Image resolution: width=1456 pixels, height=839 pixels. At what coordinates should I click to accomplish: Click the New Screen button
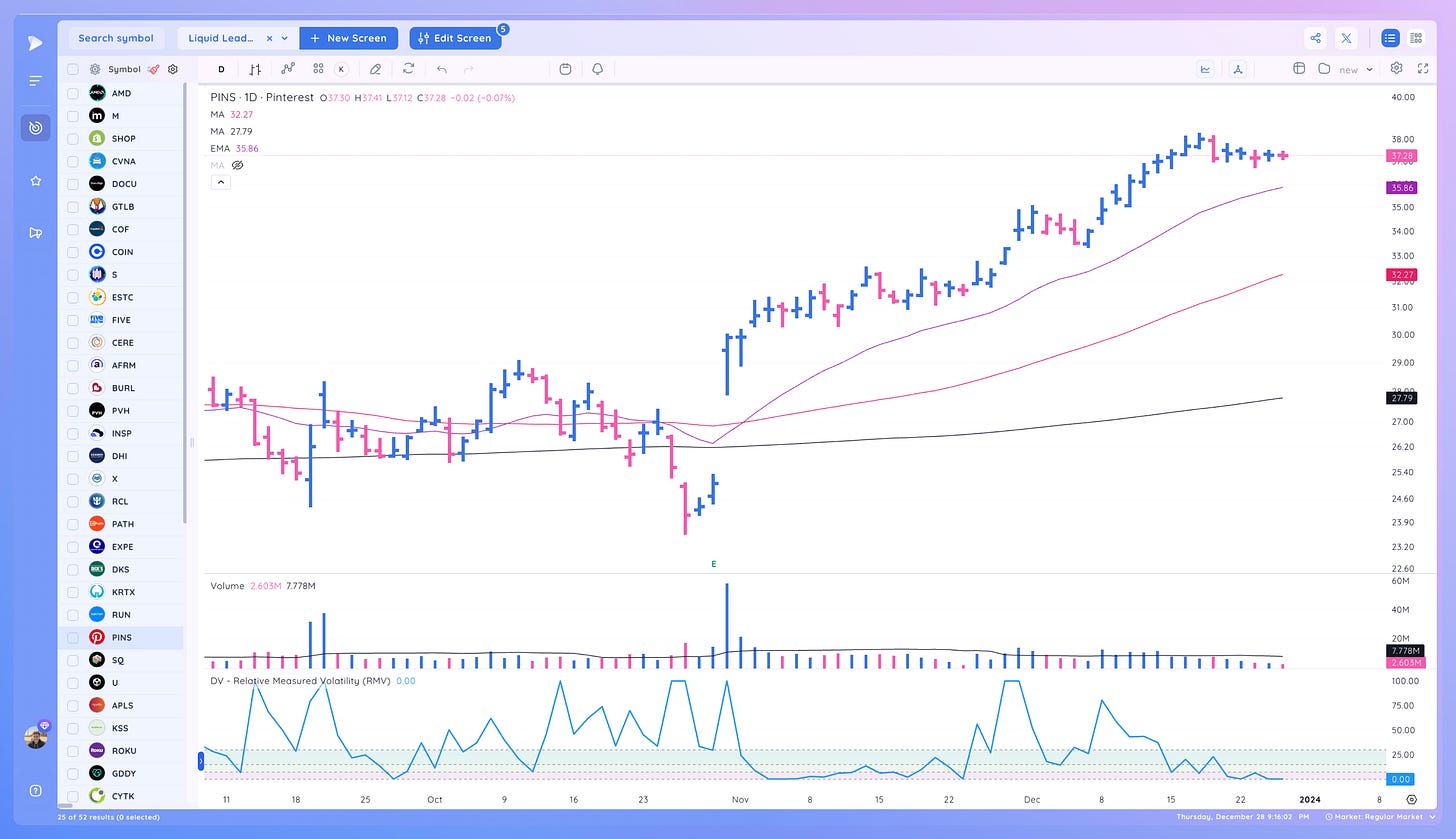[x=348, y=38]
